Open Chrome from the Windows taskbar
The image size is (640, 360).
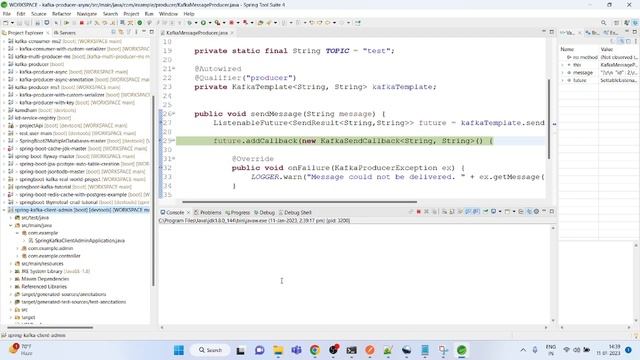(315, 350)
